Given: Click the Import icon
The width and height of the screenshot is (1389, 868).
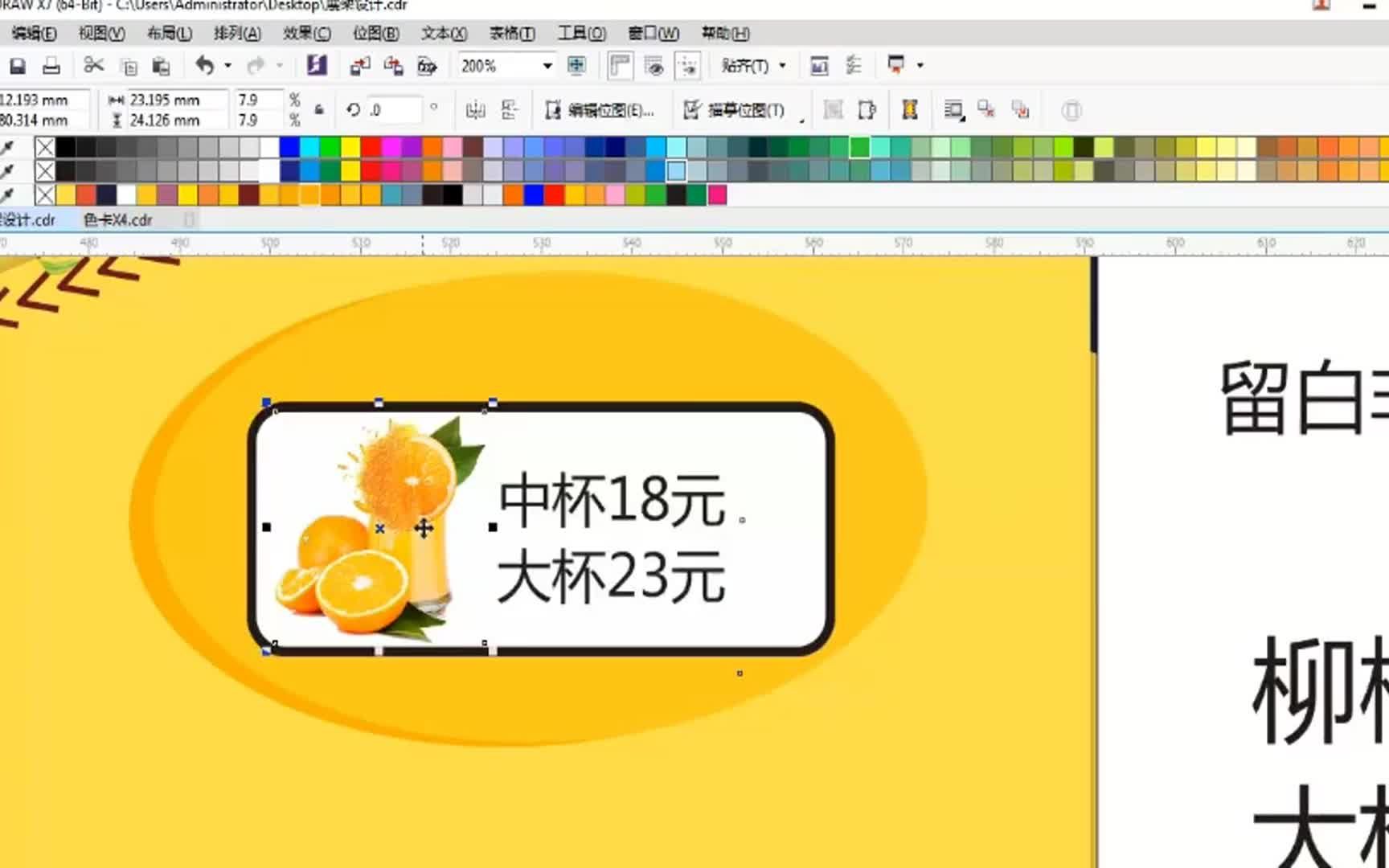Looking at the screenshot, I should tap(359, 66).
